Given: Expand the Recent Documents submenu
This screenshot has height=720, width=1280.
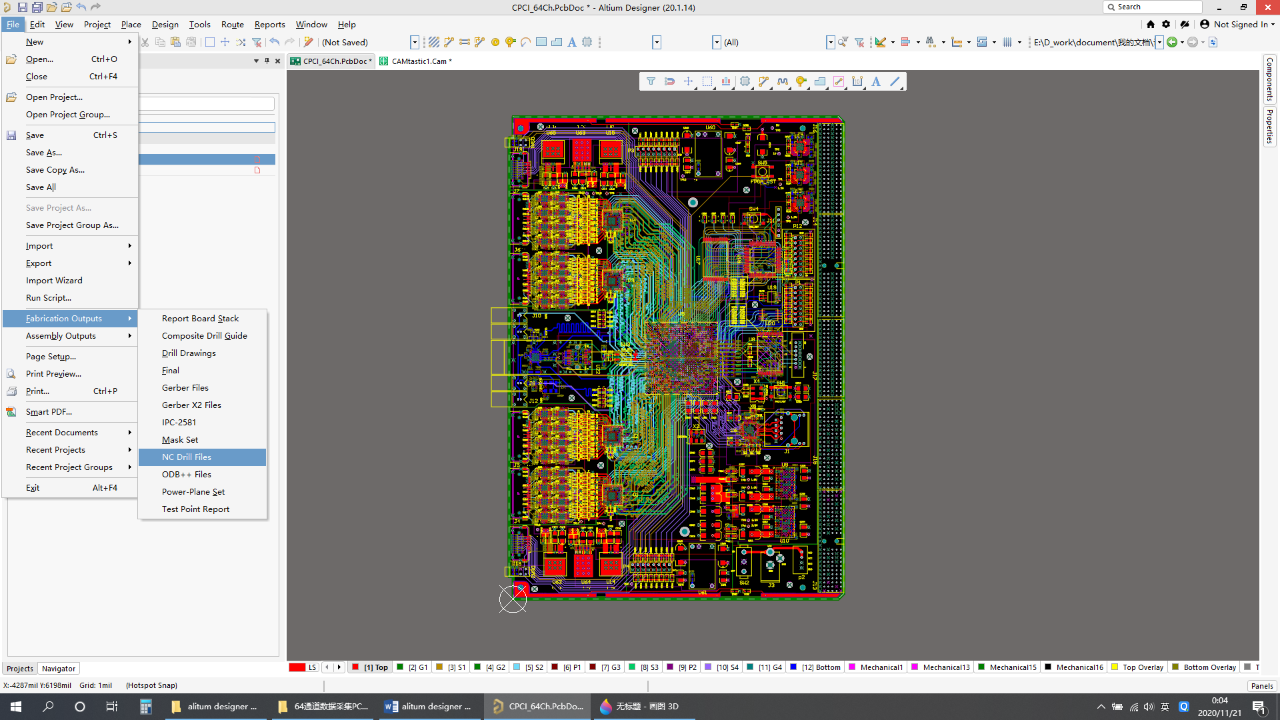Looking at the screenshot, I should point(70,433).
